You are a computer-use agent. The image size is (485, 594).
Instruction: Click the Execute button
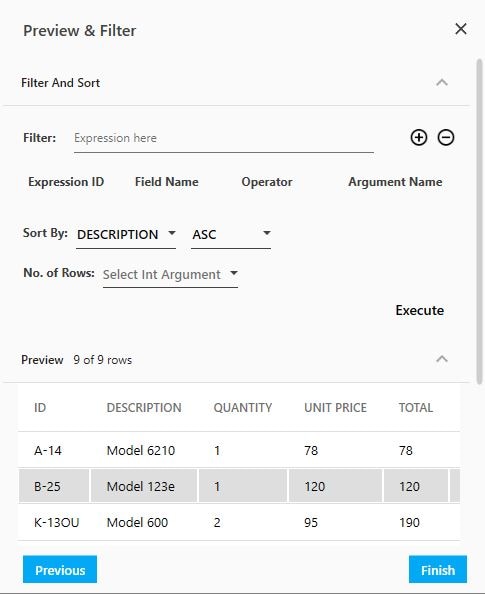click(419, 310)
